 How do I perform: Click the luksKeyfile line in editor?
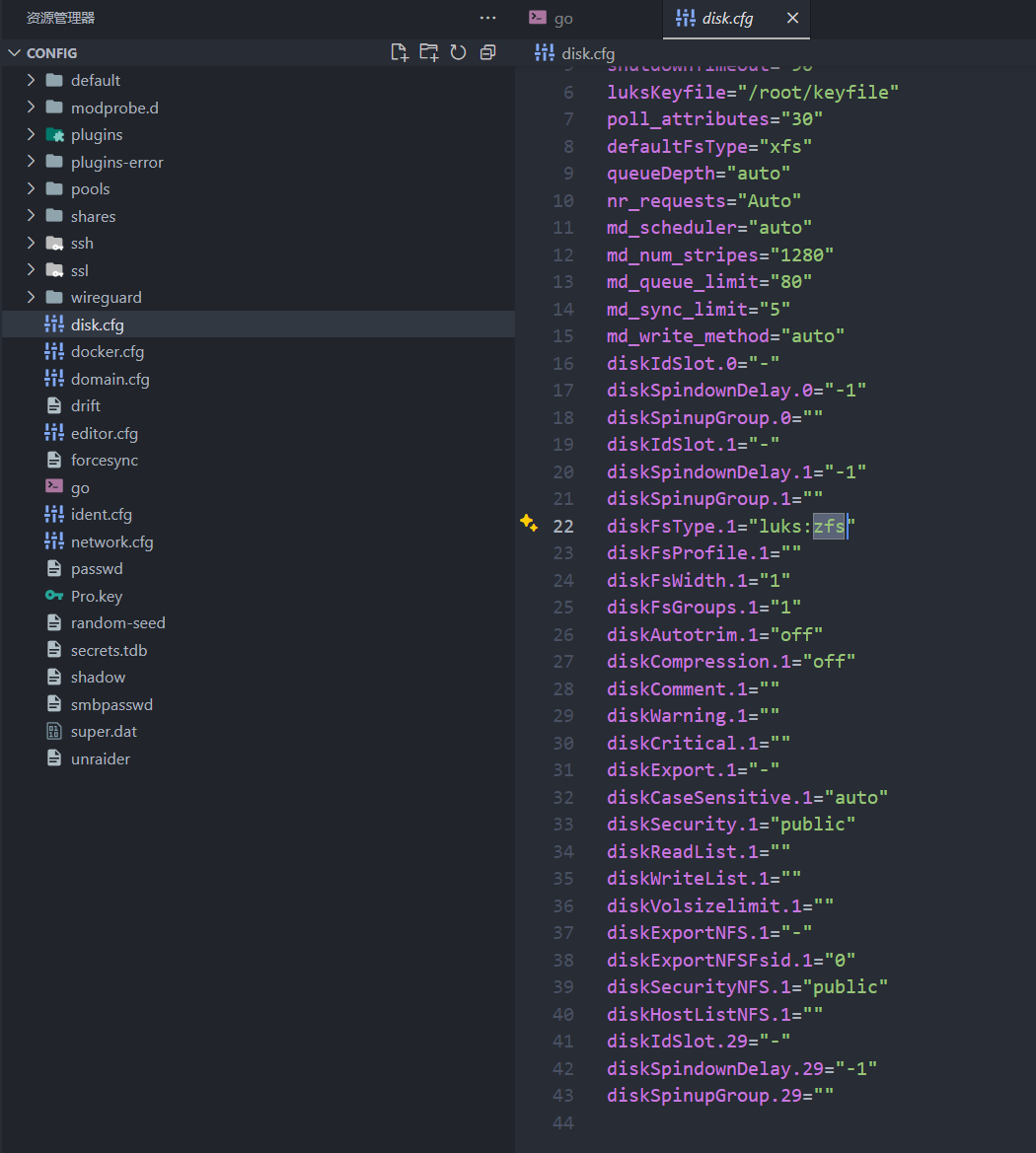coord(752,92)
